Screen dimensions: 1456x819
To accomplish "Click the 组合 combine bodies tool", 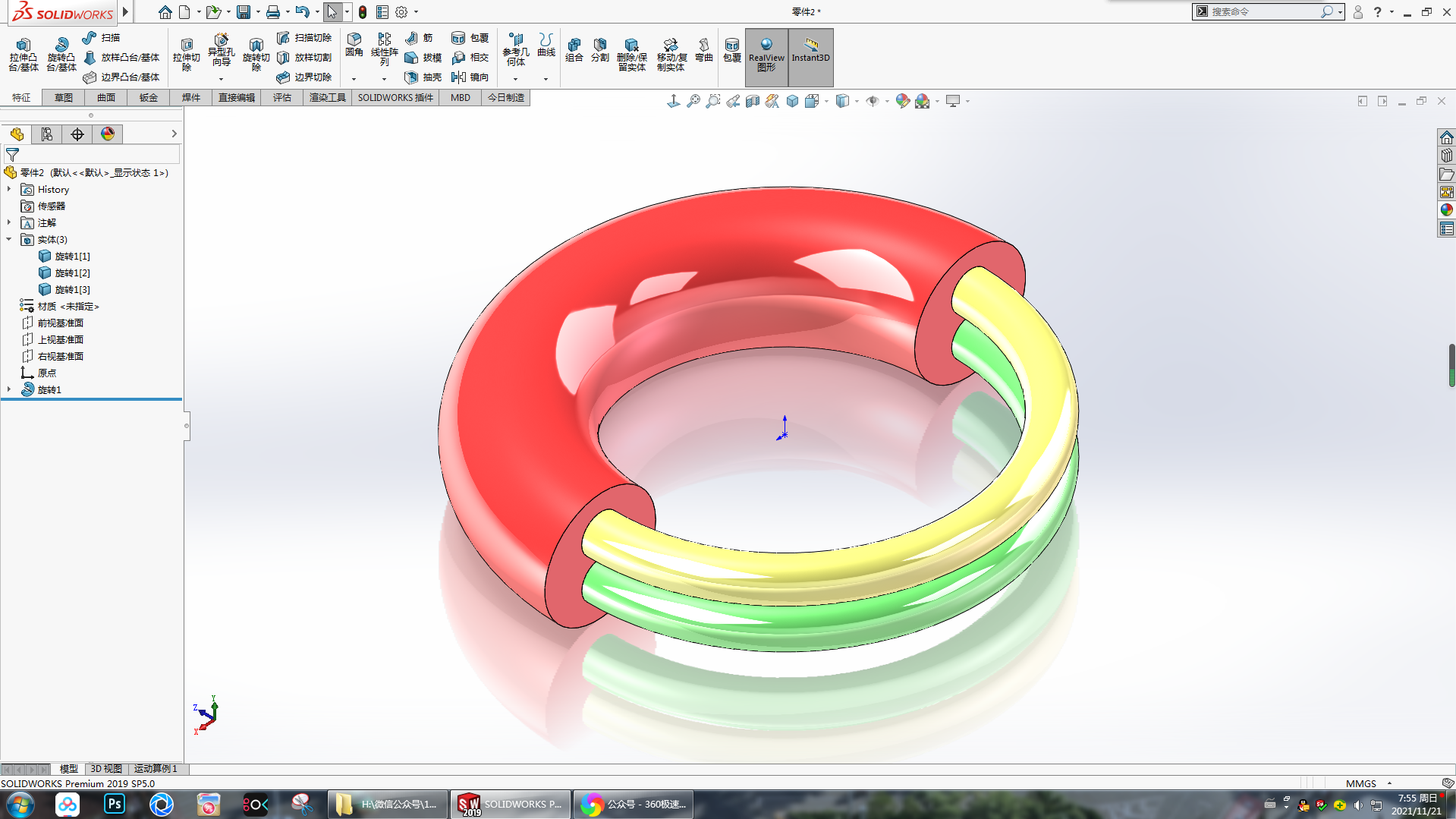I will pyautogui.click(x=574, y=49).
